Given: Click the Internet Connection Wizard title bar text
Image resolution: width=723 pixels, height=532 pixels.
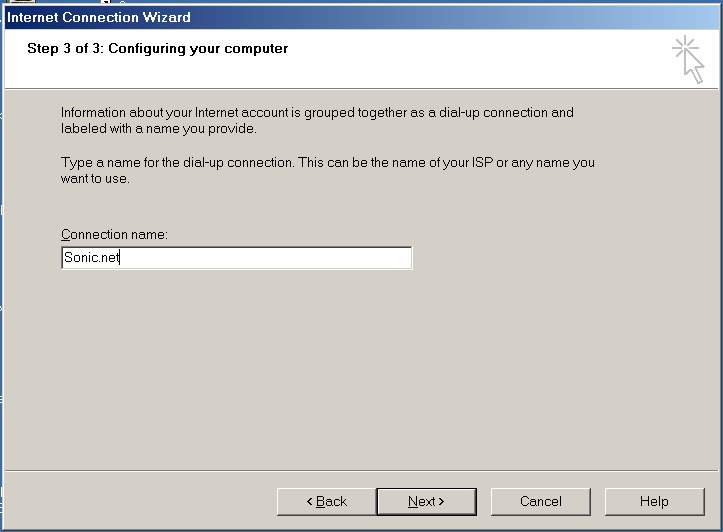Looking at the screenshot, I should pos(99,17).
